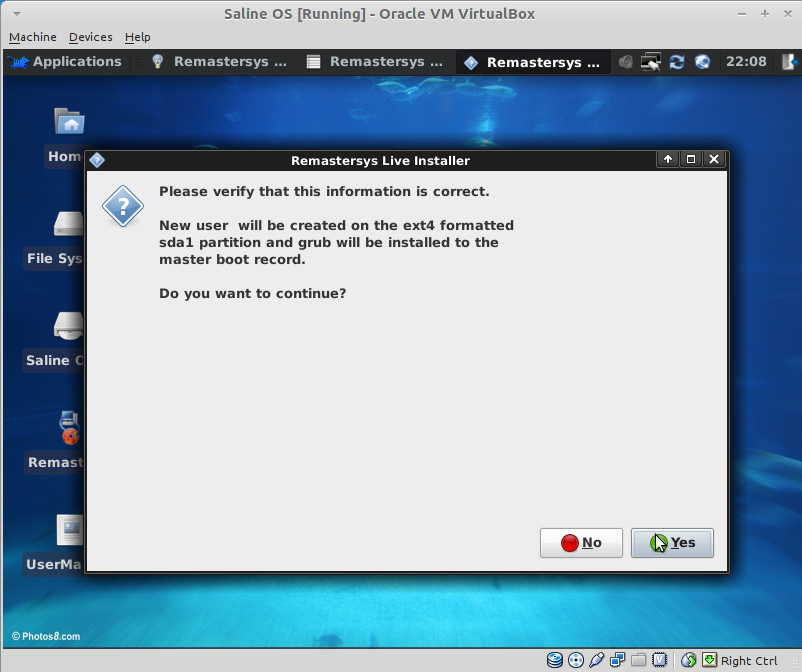
Task: Click the Applications menu mouse logo icon
Action: (x=18, y=62)
